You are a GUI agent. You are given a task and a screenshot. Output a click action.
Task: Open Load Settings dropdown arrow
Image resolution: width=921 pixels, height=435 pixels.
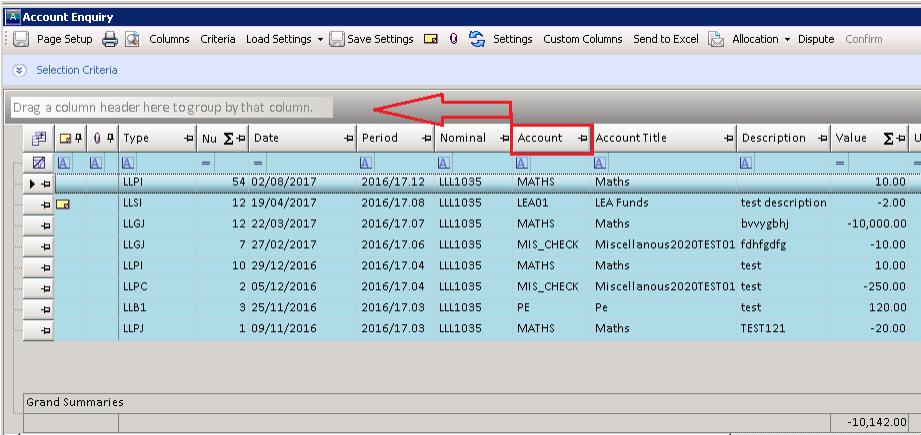(320, 40)
